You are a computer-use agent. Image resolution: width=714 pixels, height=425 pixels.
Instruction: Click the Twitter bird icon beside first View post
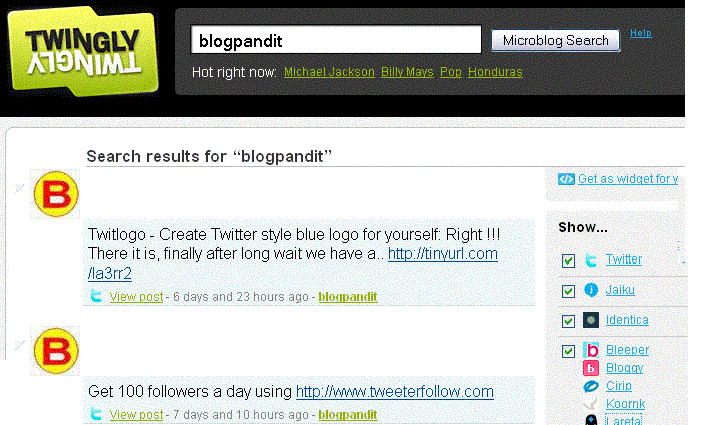pos(96,296)
